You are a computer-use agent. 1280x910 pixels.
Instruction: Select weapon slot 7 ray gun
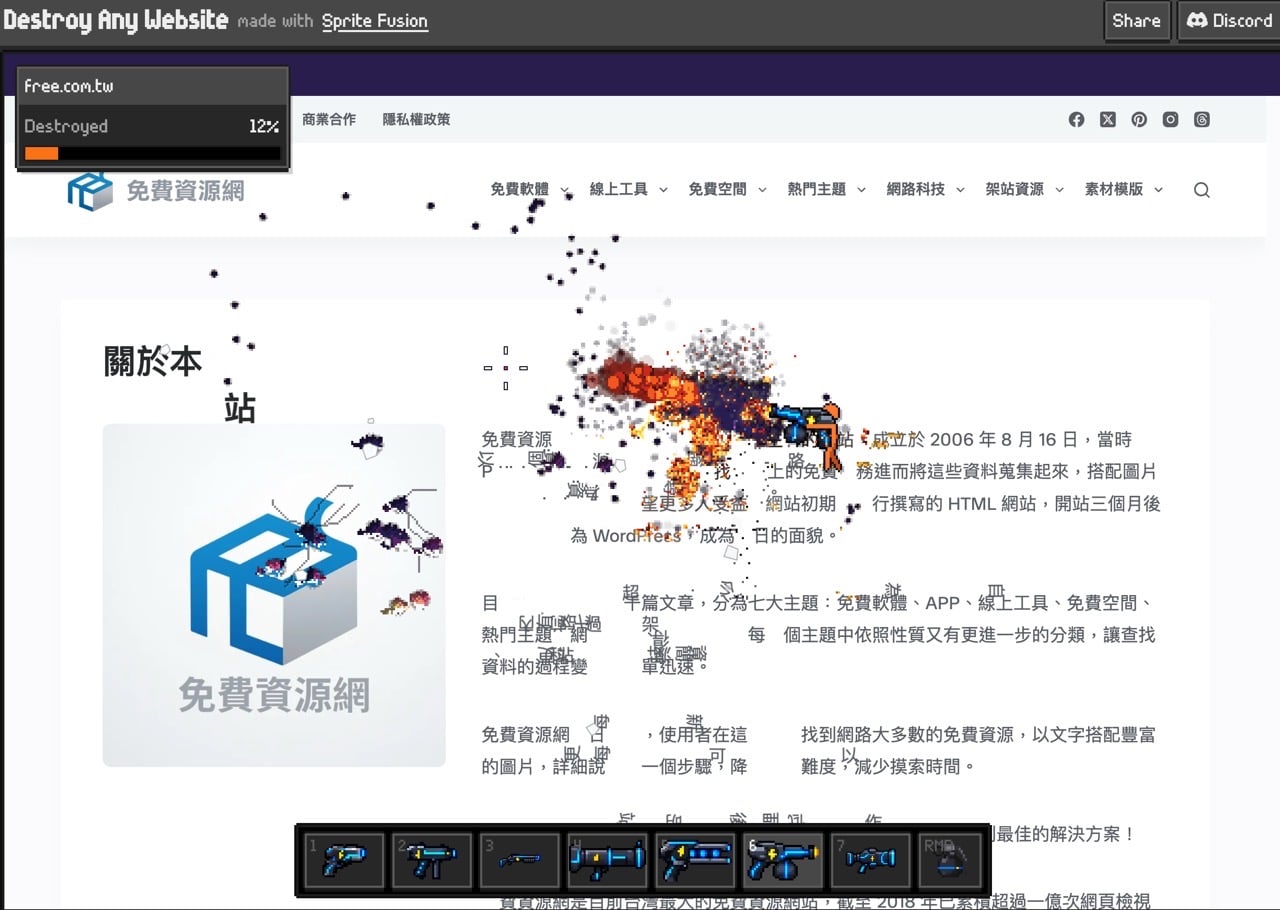point(871,860)
